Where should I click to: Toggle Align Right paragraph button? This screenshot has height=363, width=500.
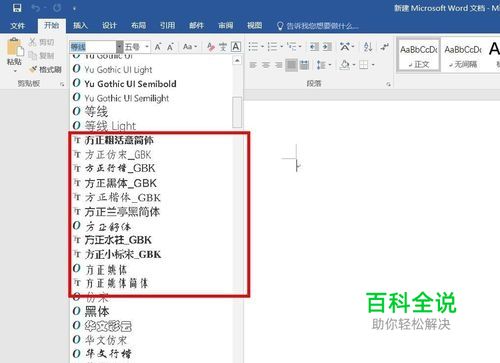click(x=279, y=65)
